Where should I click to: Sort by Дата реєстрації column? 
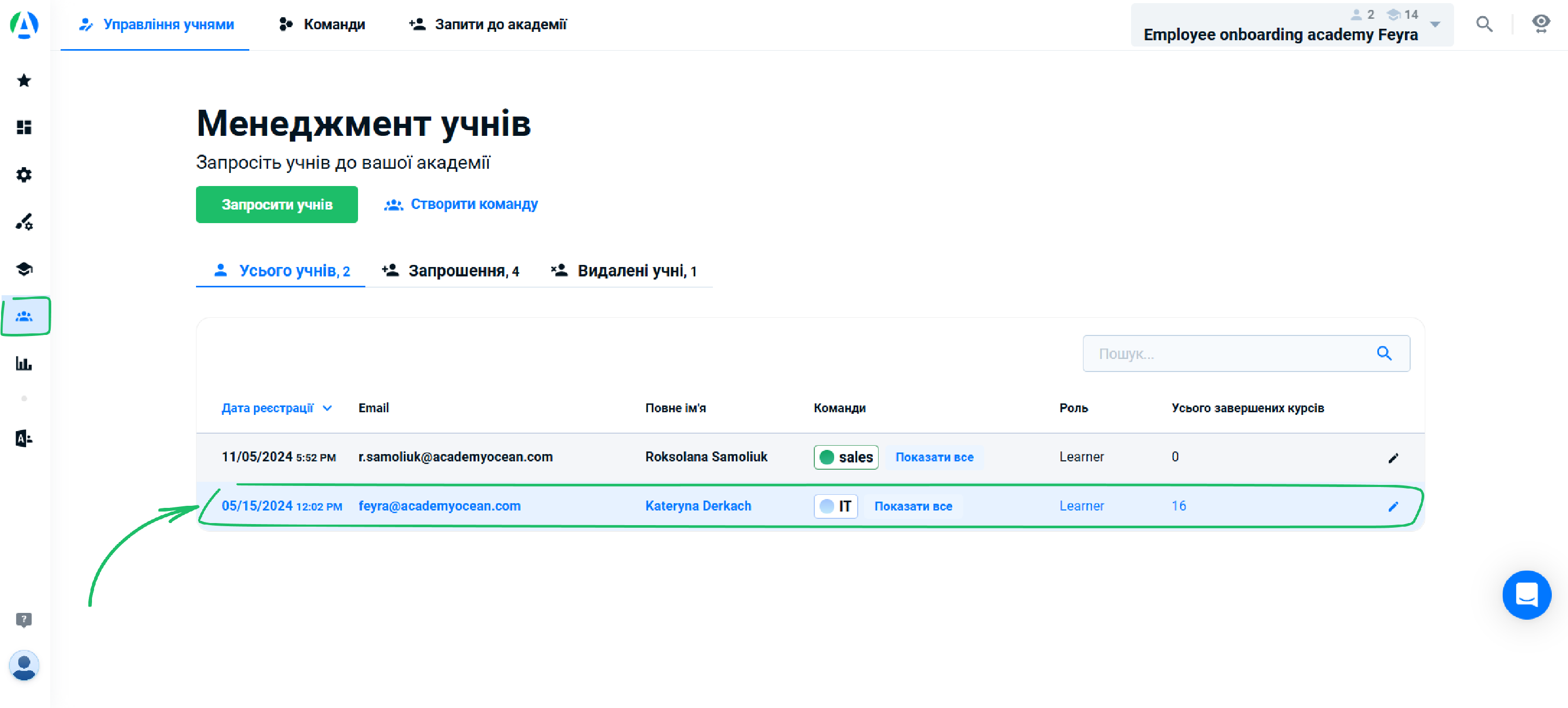276,408
